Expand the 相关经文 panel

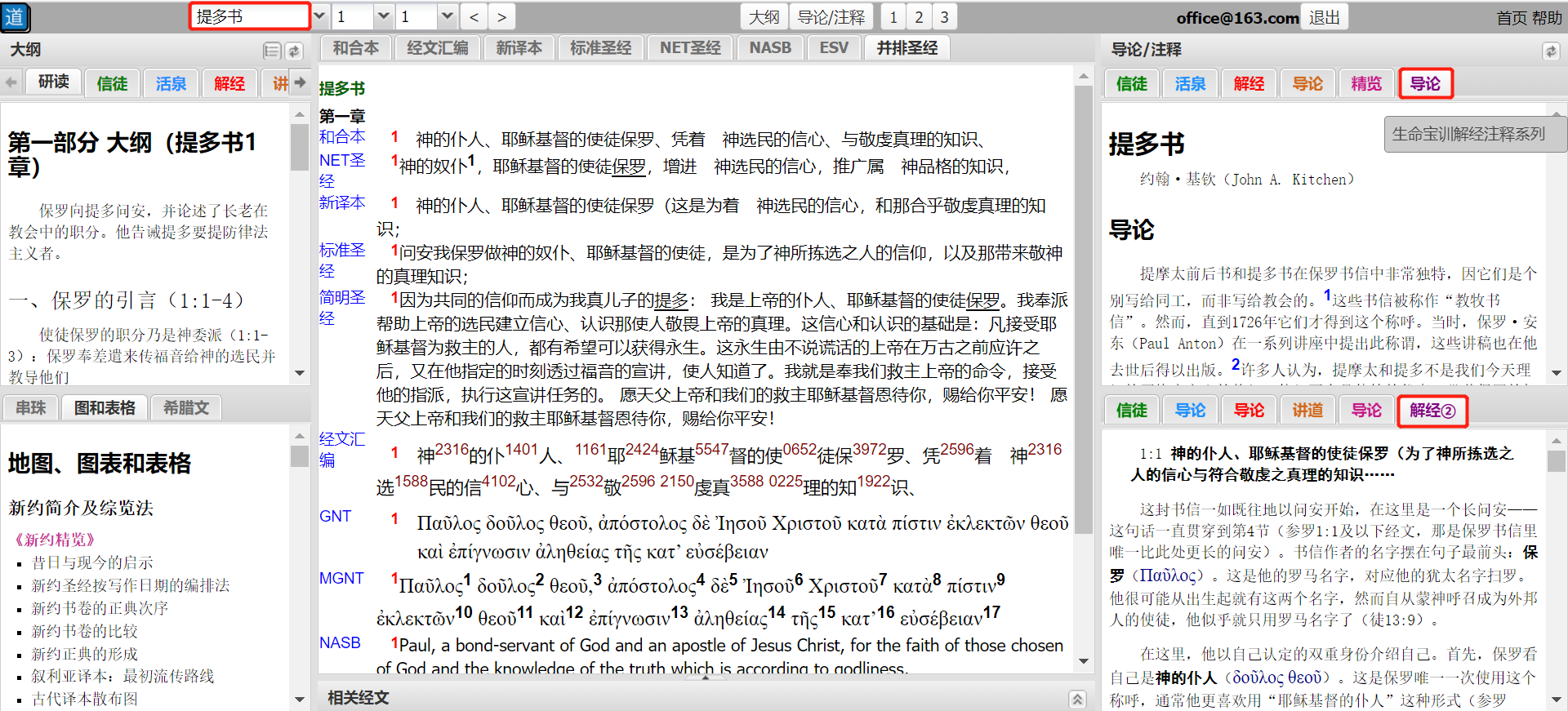[1077, 699]
